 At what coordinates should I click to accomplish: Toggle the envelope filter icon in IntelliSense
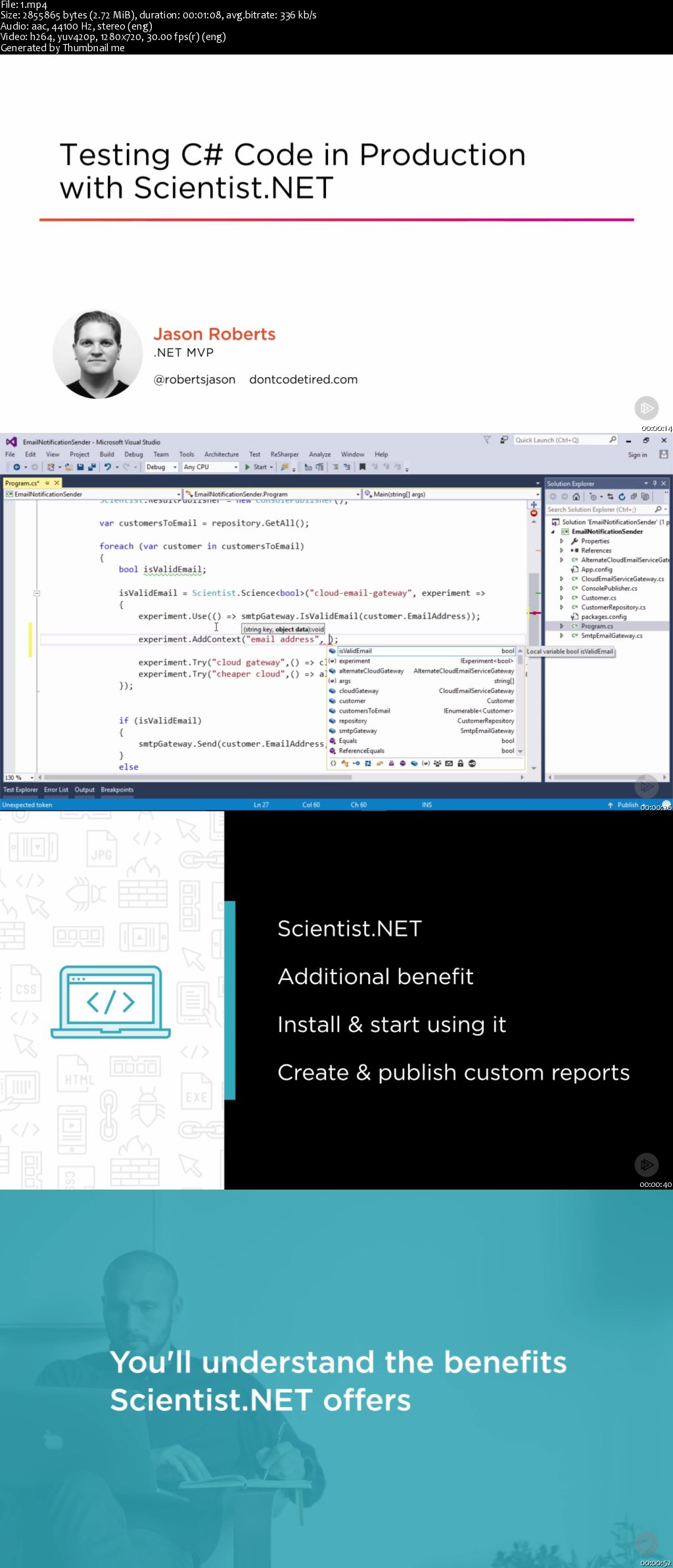(449, 763)
